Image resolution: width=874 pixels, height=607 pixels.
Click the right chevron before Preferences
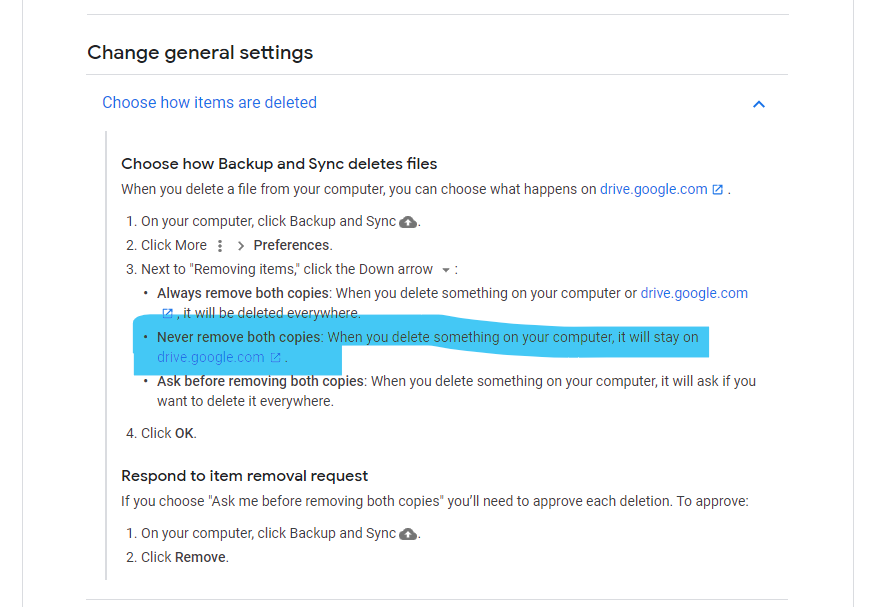click(x=241, y=246)
